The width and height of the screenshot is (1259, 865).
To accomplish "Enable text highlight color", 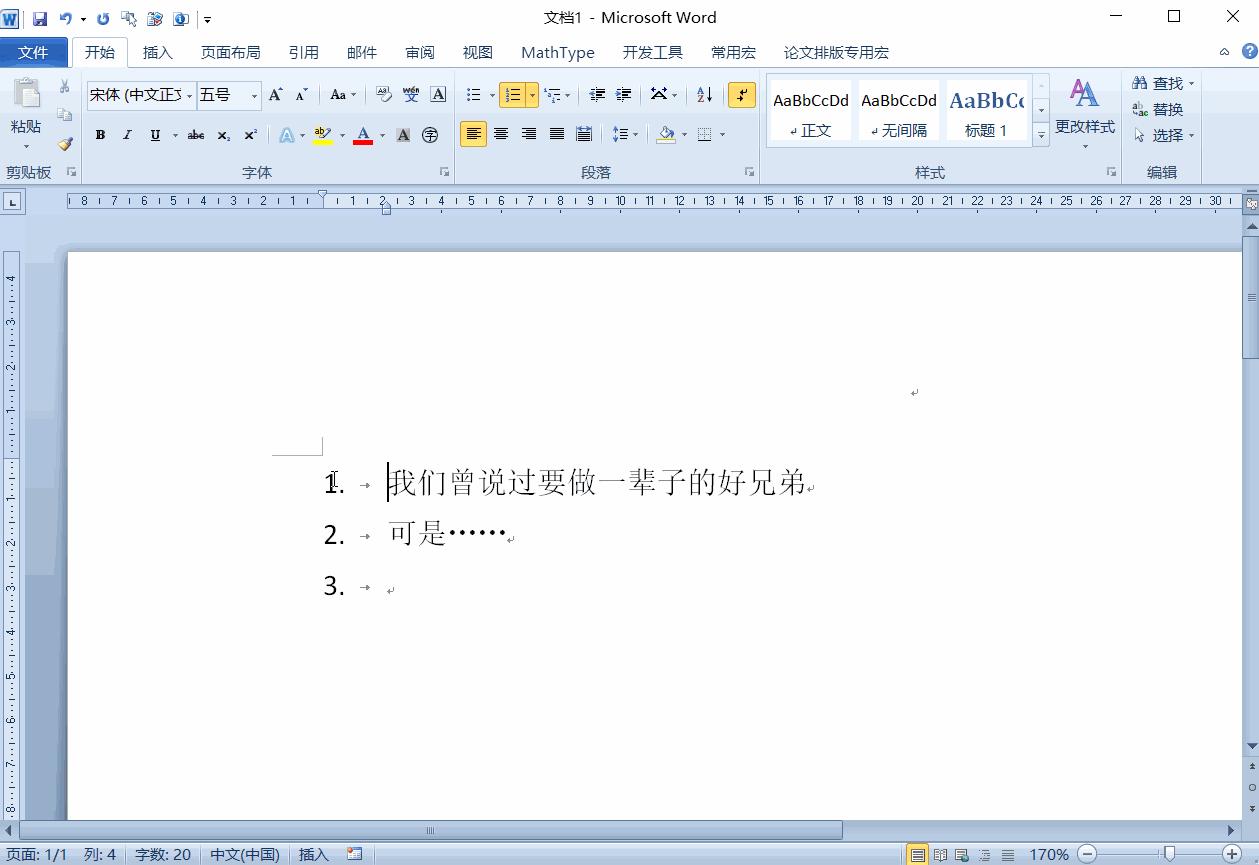I will coord(321,133).
